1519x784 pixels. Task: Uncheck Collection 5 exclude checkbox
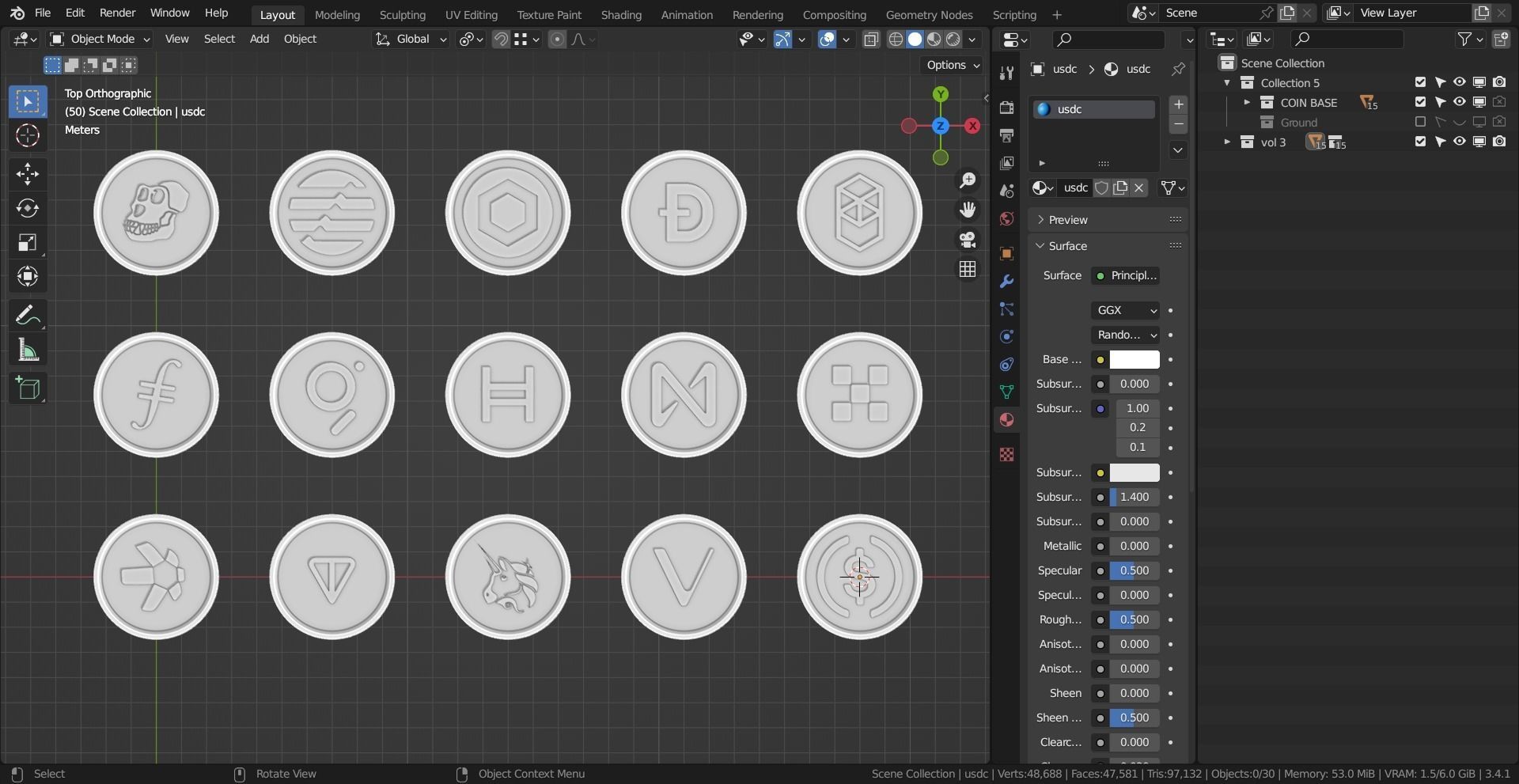(1420, 82)
